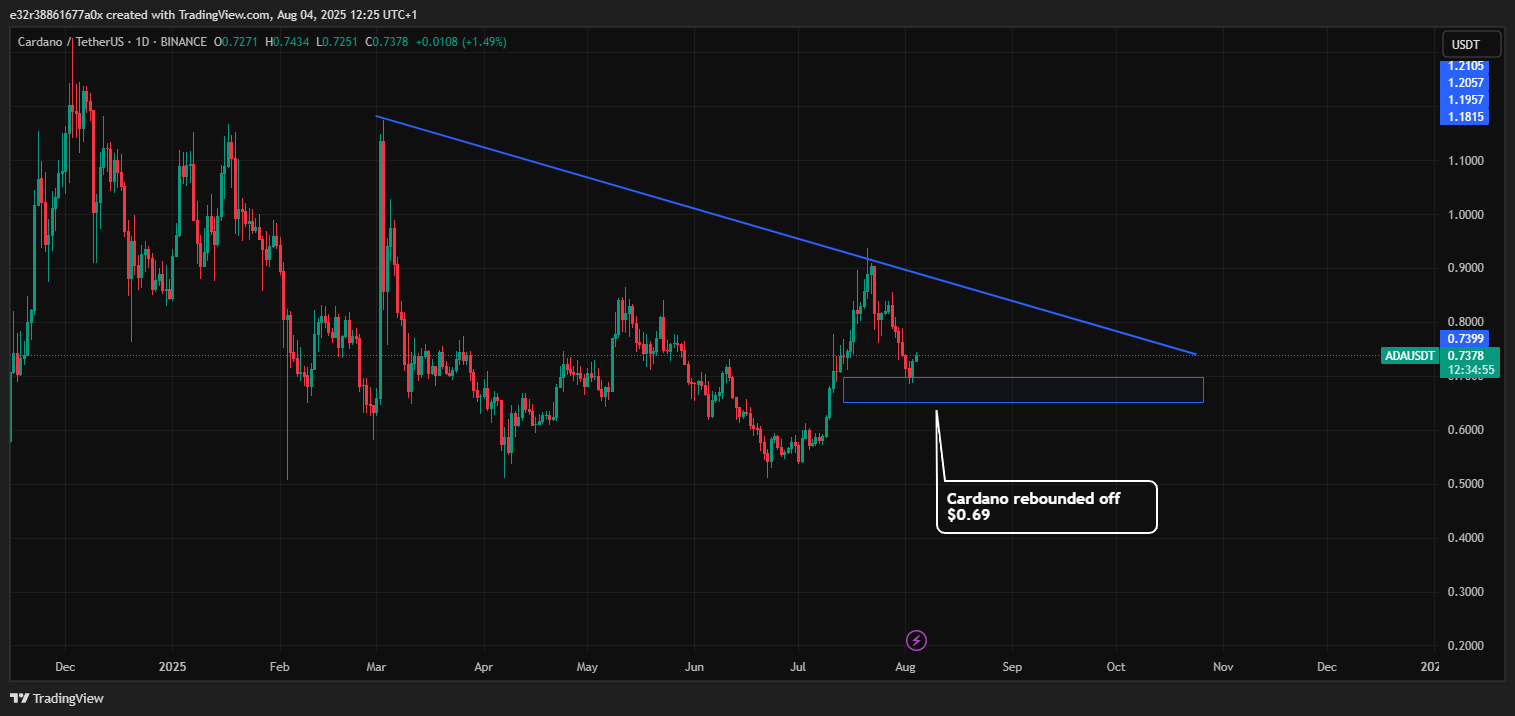Click the 1.1815 price tag
Viewport: 1515px width, 716px height.
point(1464,117)
